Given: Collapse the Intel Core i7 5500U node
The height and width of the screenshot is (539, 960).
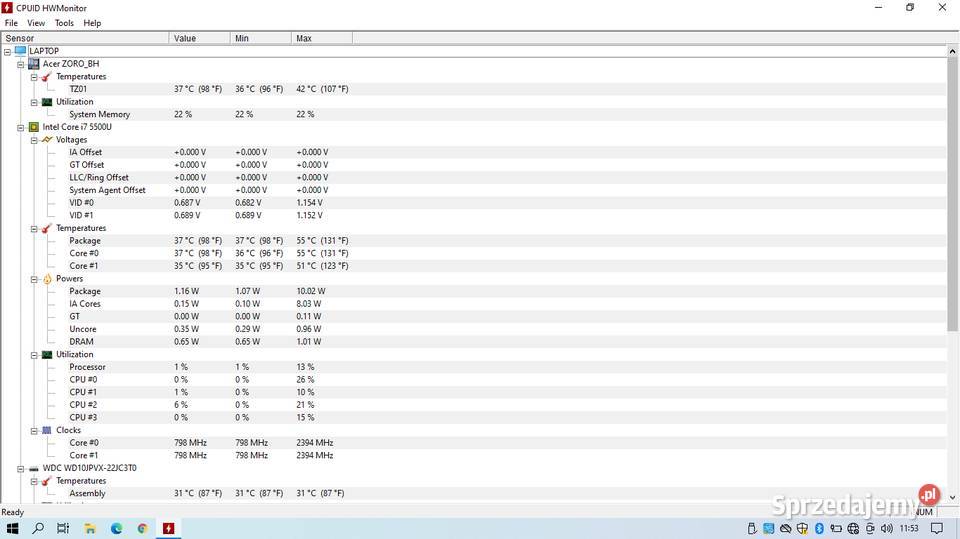Looking at the screenshot, I should pyautogui.click(x=21, y=127).
